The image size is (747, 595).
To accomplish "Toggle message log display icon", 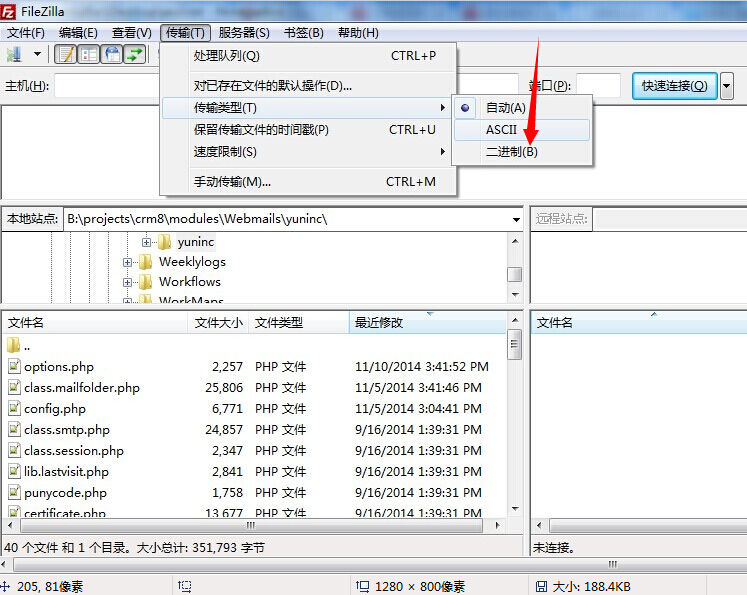I will (65, 54).
